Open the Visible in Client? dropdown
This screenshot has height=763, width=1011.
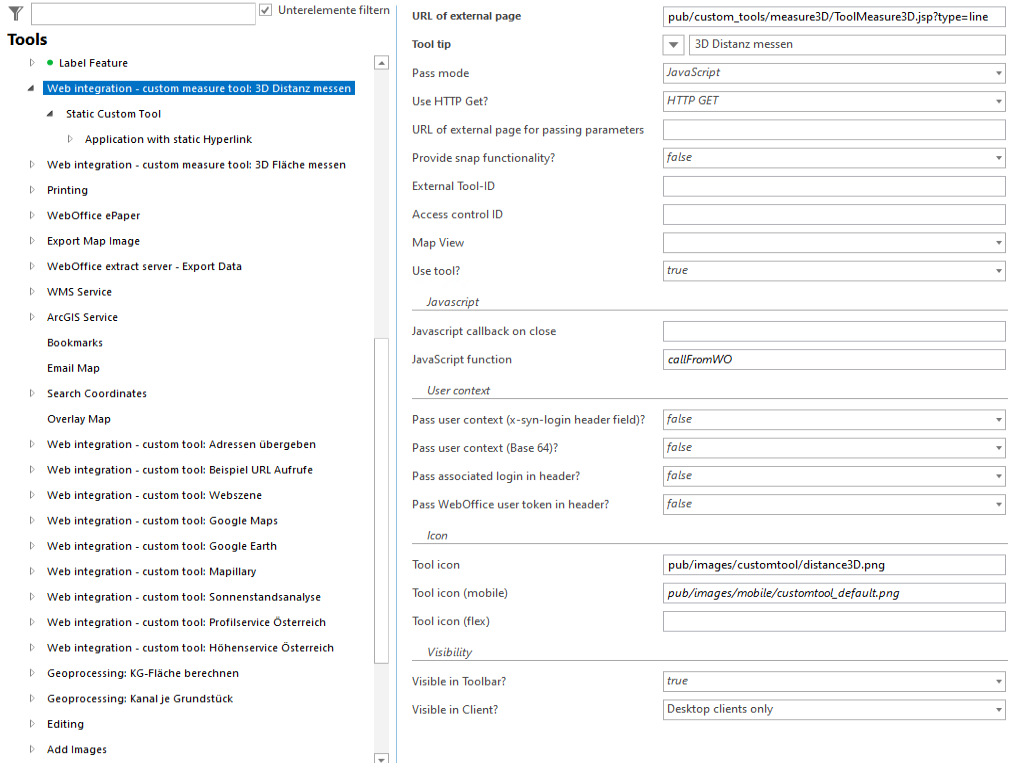[x=997, y=709]
